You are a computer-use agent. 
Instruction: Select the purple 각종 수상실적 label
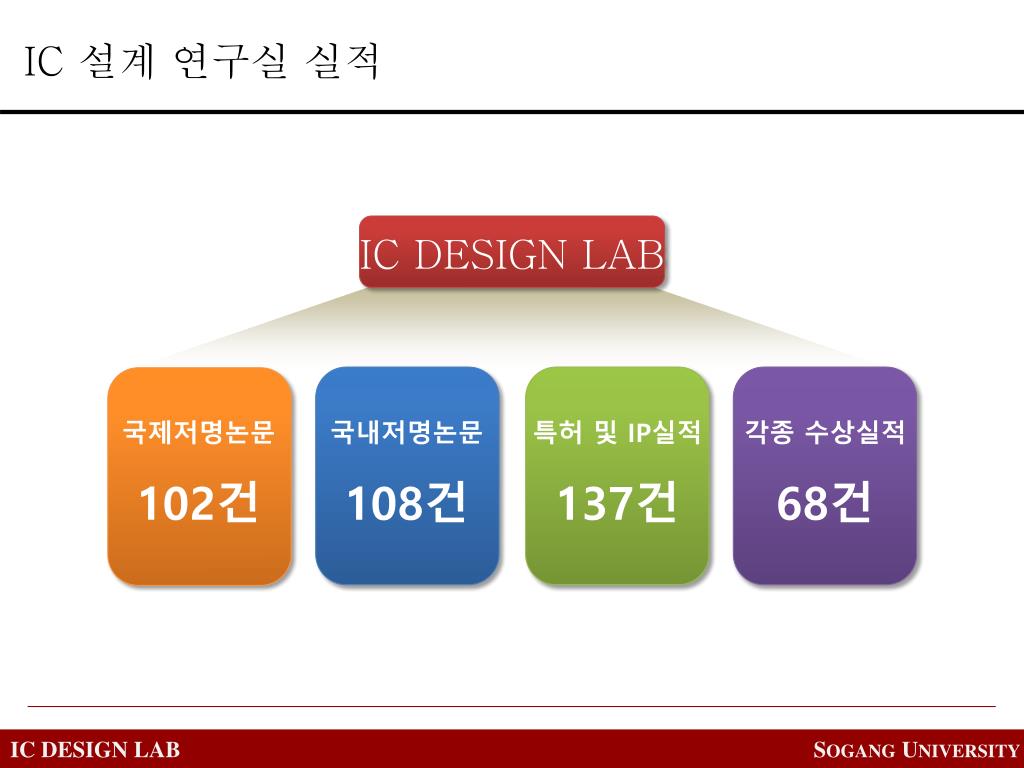tap(825, 432)
